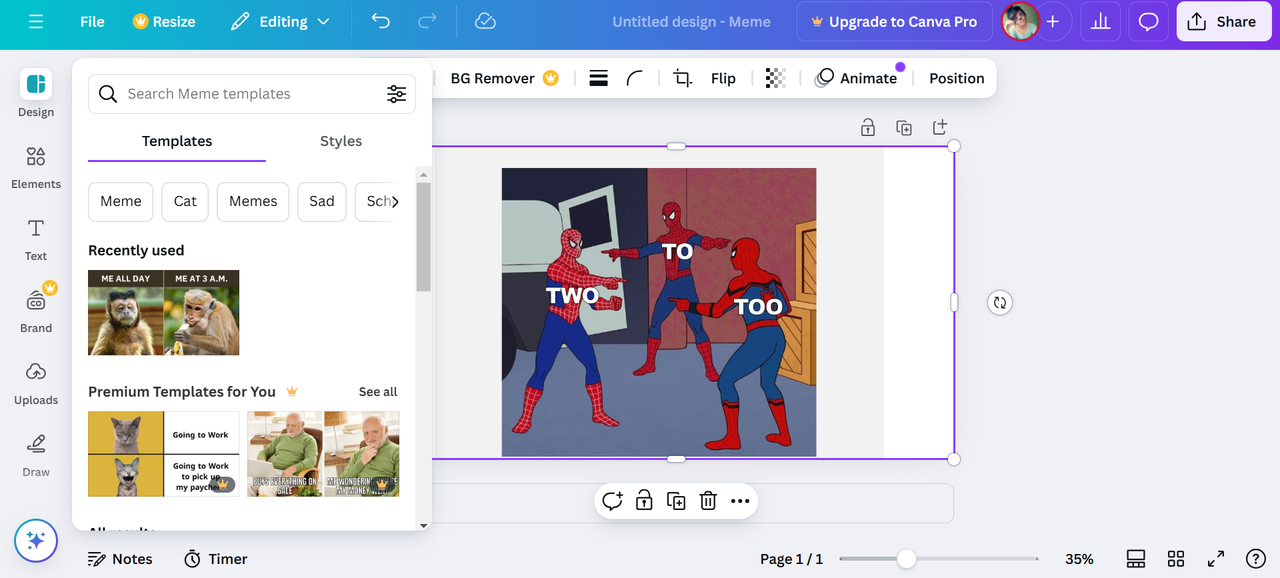The height and width of the screenshot is (578, 1280).
Task: Open the Text sidebar panel
Action: pyautogui.click(x=36, y=239)
